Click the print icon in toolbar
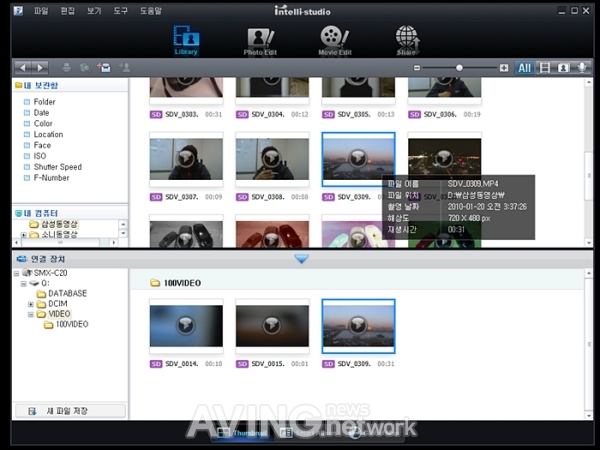 pyautogui.click(x=67, y=68)
